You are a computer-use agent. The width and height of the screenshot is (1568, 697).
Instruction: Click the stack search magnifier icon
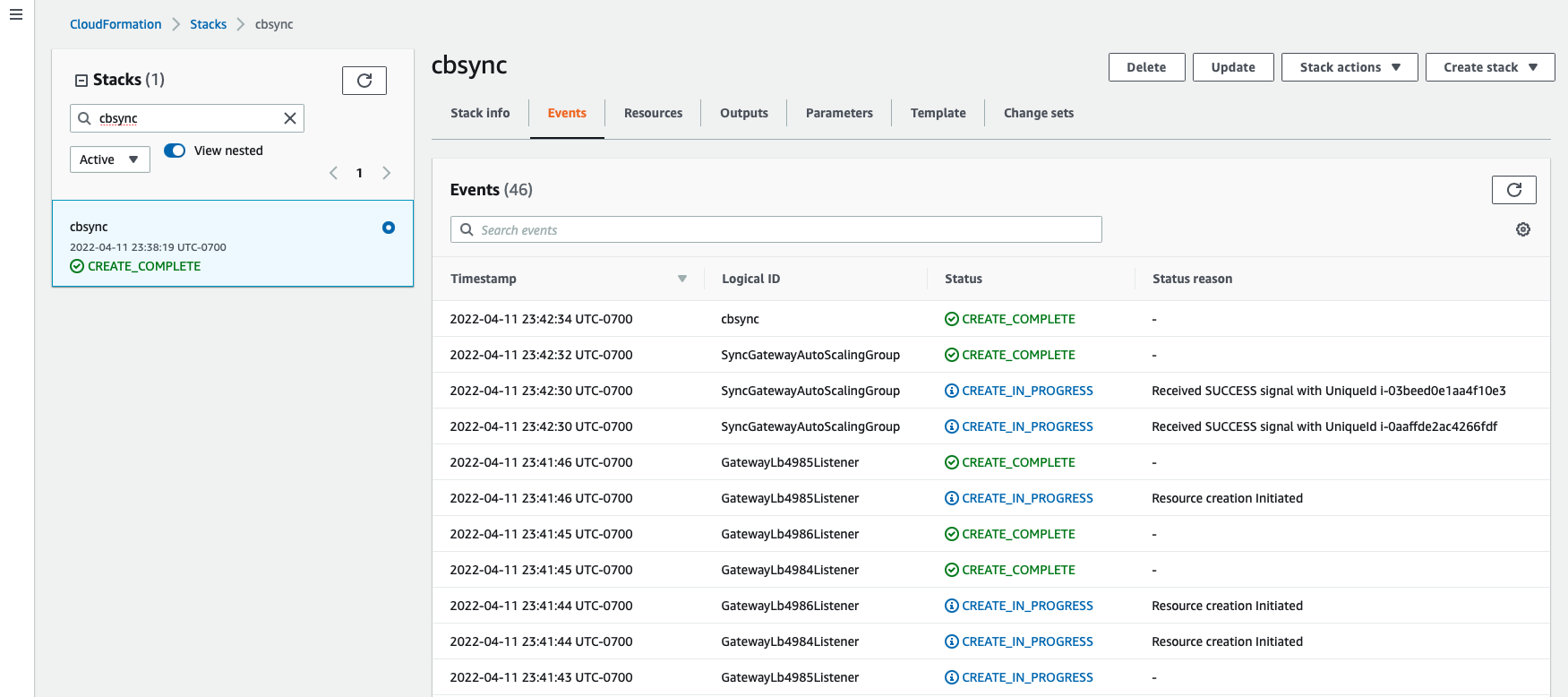point(84,118)
